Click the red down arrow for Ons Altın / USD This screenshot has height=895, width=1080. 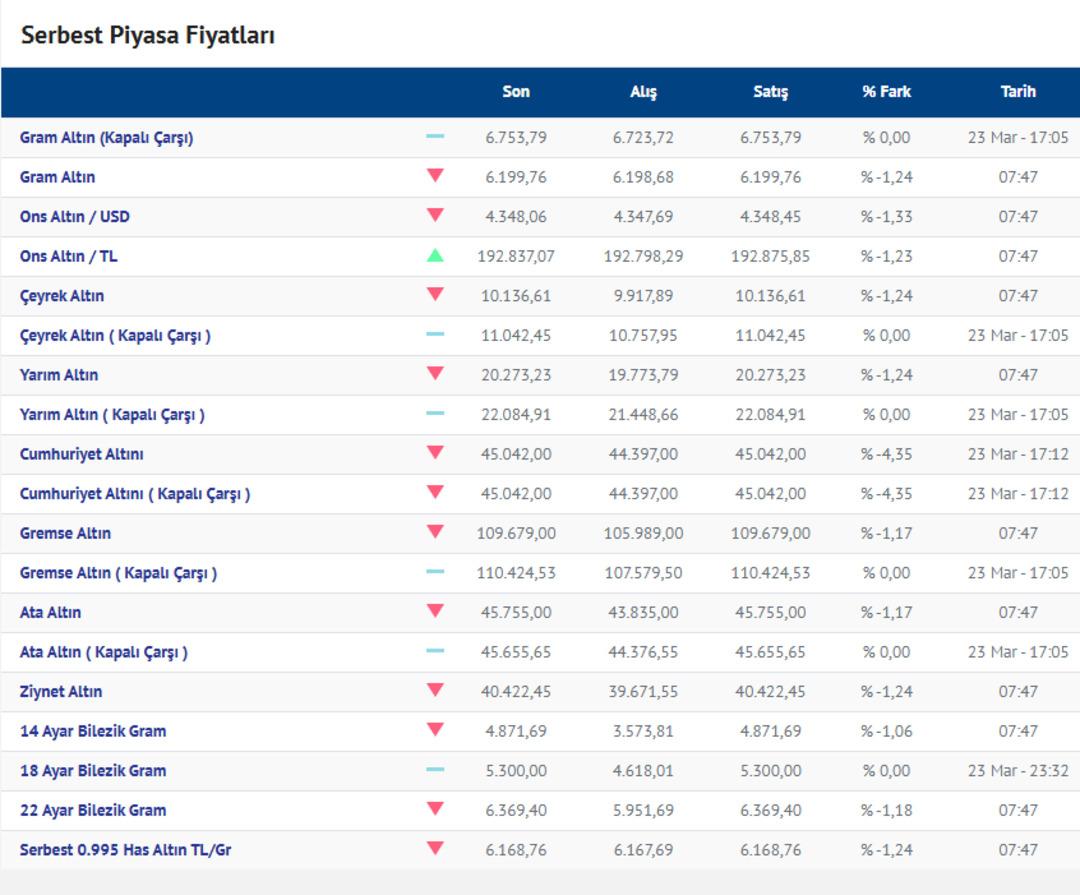pyautogui.click(x=435, y=215)
